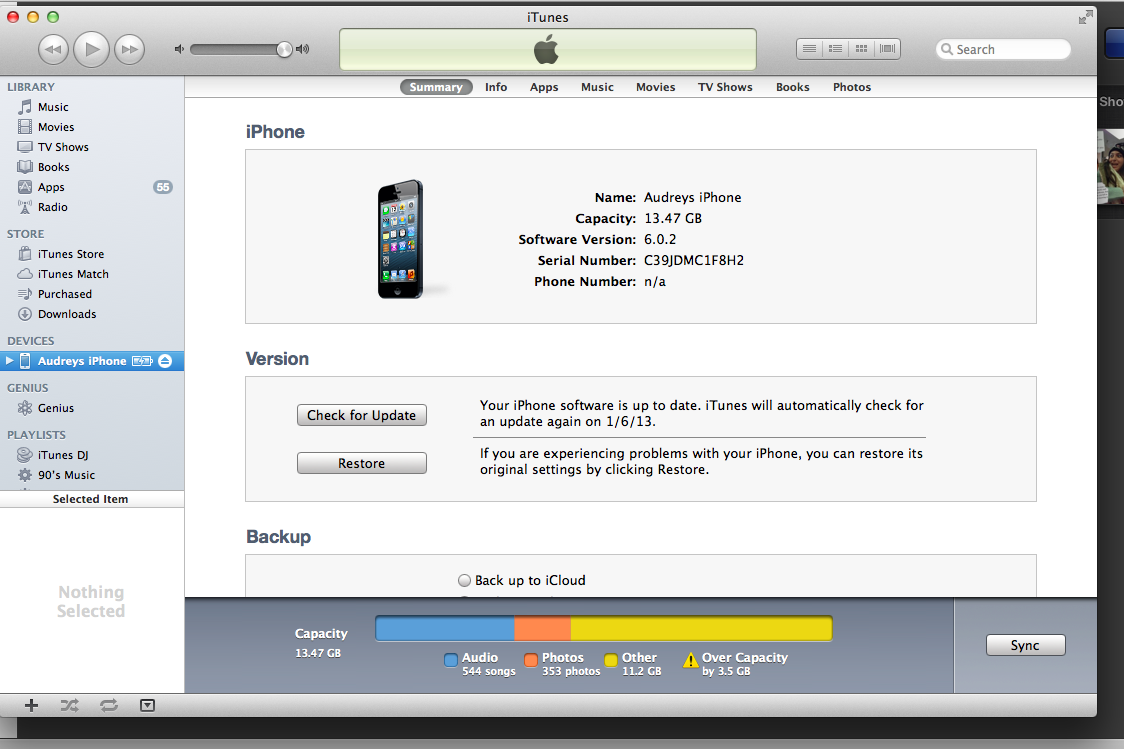This screenshot has height=749, width=1124.
Task: Switch to album list view icon
Action: point(835,49)
